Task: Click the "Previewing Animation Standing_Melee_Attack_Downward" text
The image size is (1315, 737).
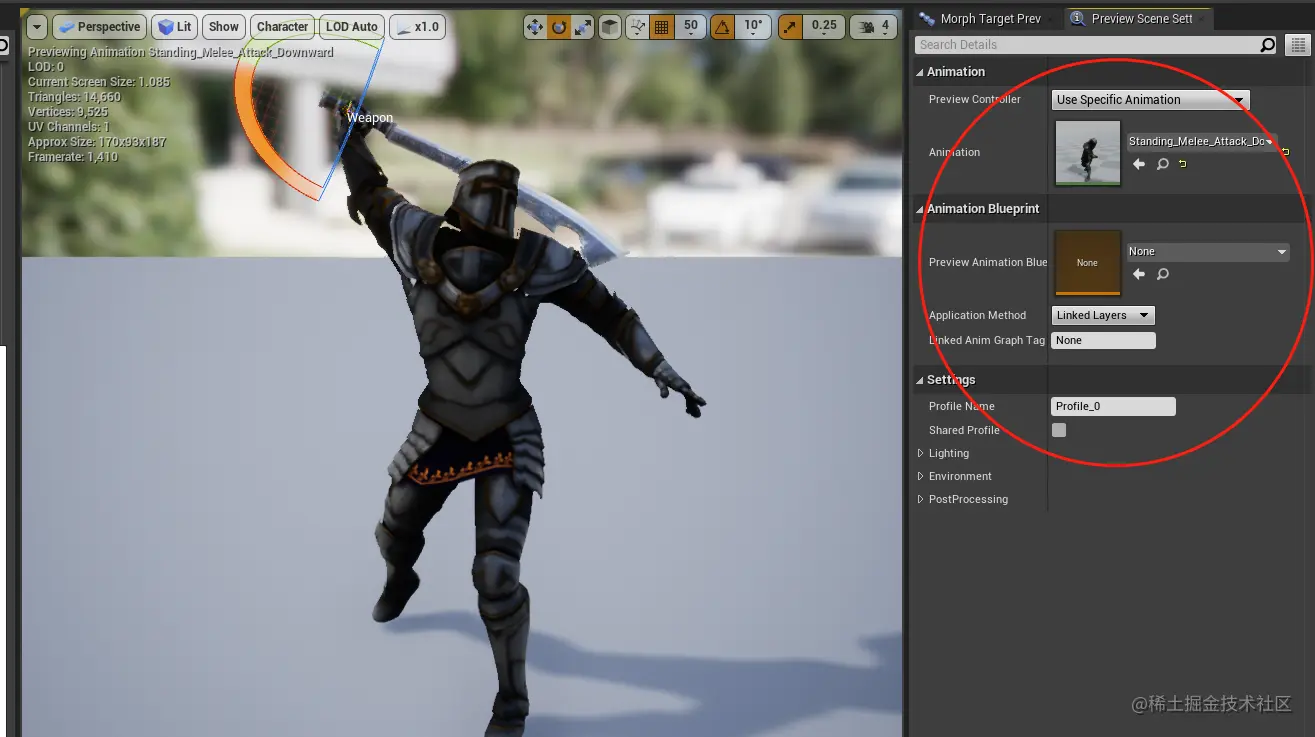Action: coord(181,52)
